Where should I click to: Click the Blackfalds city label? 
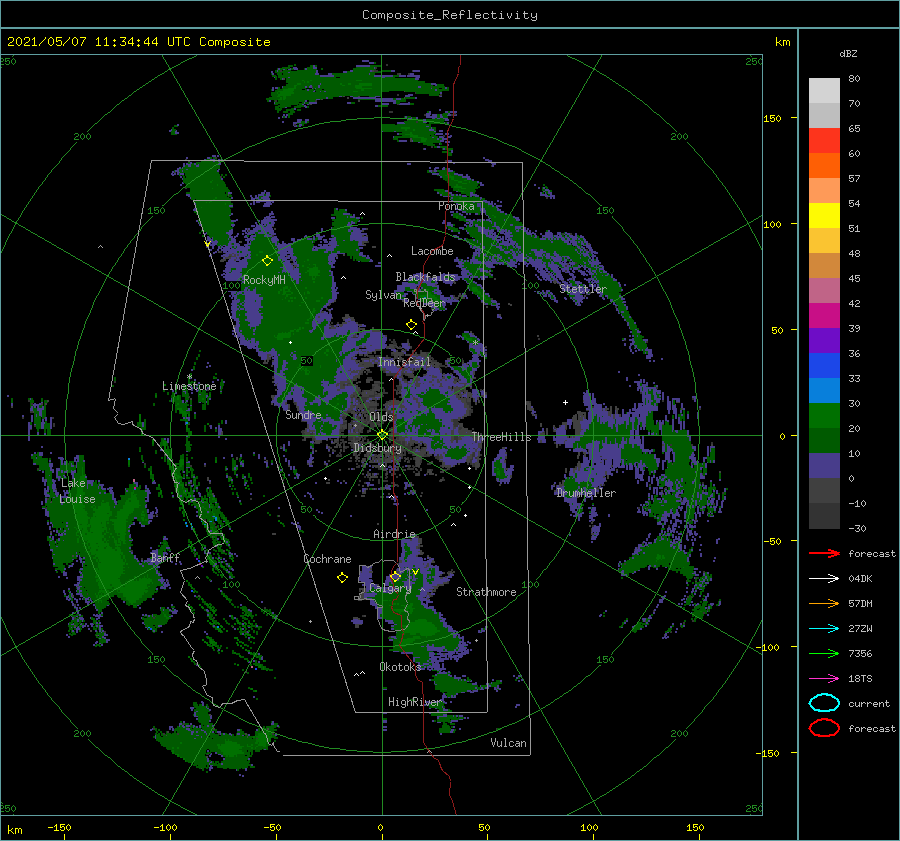click(x=425, y=277)
